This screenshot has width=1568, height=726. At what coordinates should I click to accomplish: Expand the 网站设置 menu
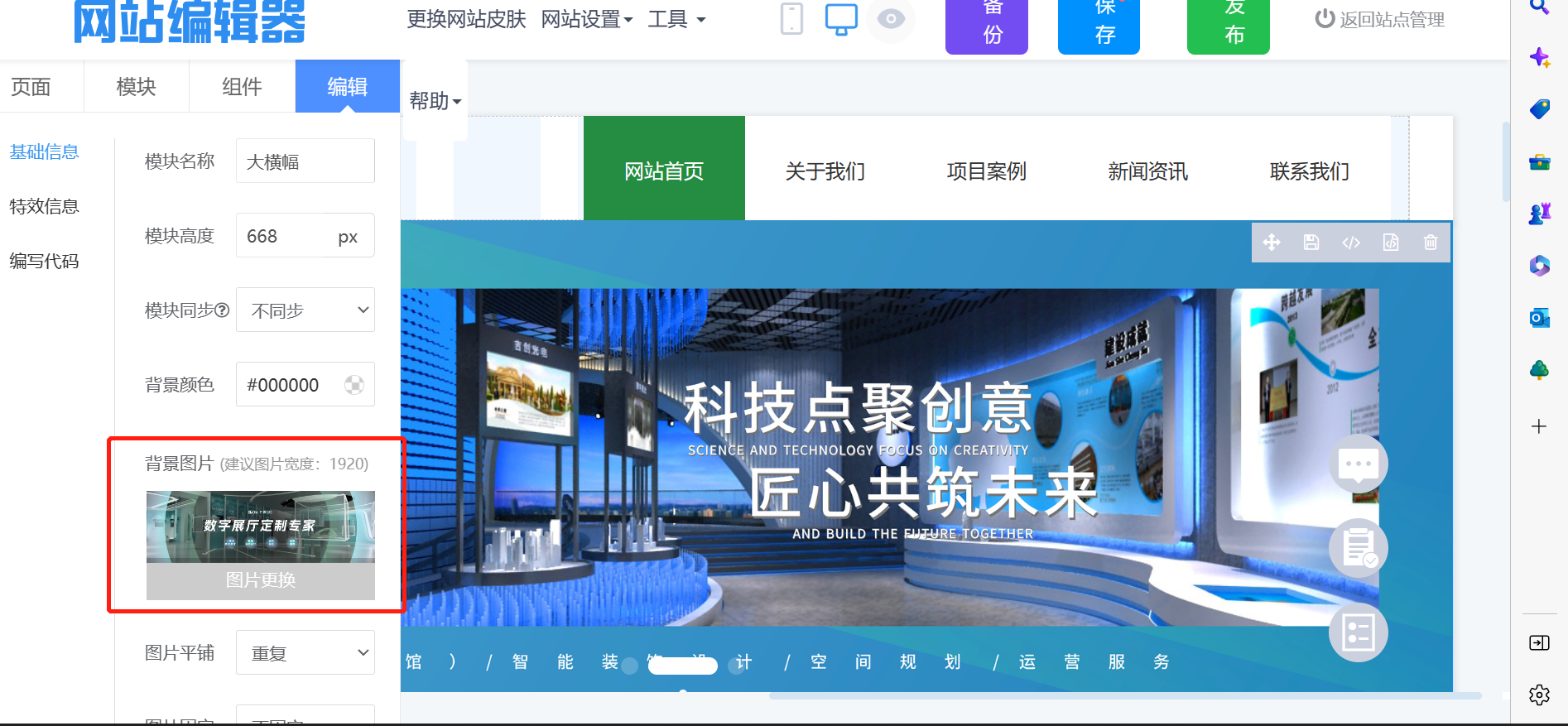[587, 19]
